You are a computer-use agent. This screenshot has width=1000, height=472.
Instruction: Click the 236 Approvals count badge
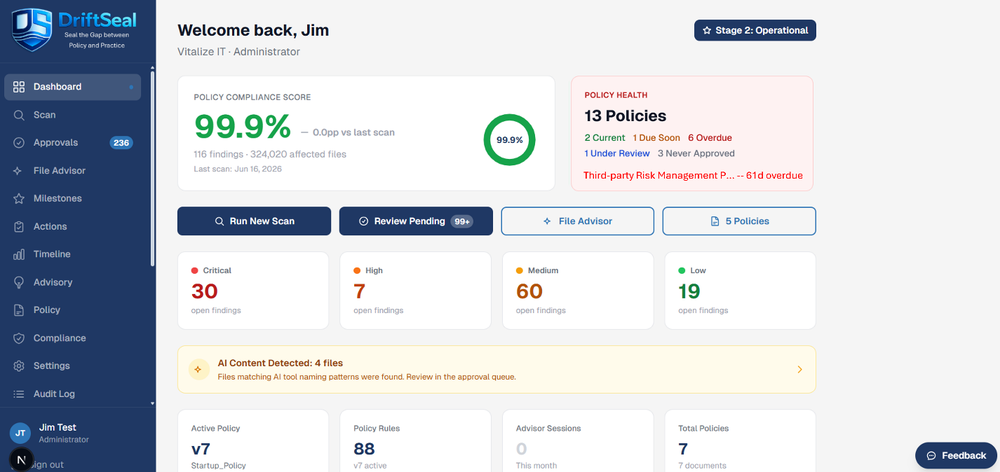pos(121,143)
